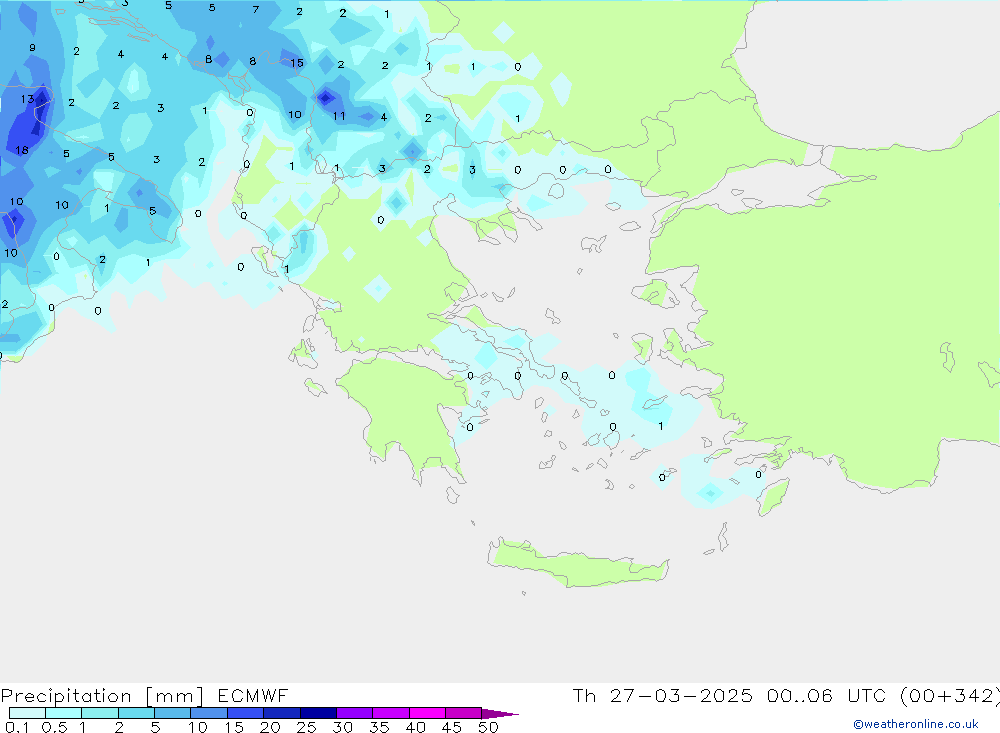Click the '(00+342)' forecast offset text

tap(950, 696)
